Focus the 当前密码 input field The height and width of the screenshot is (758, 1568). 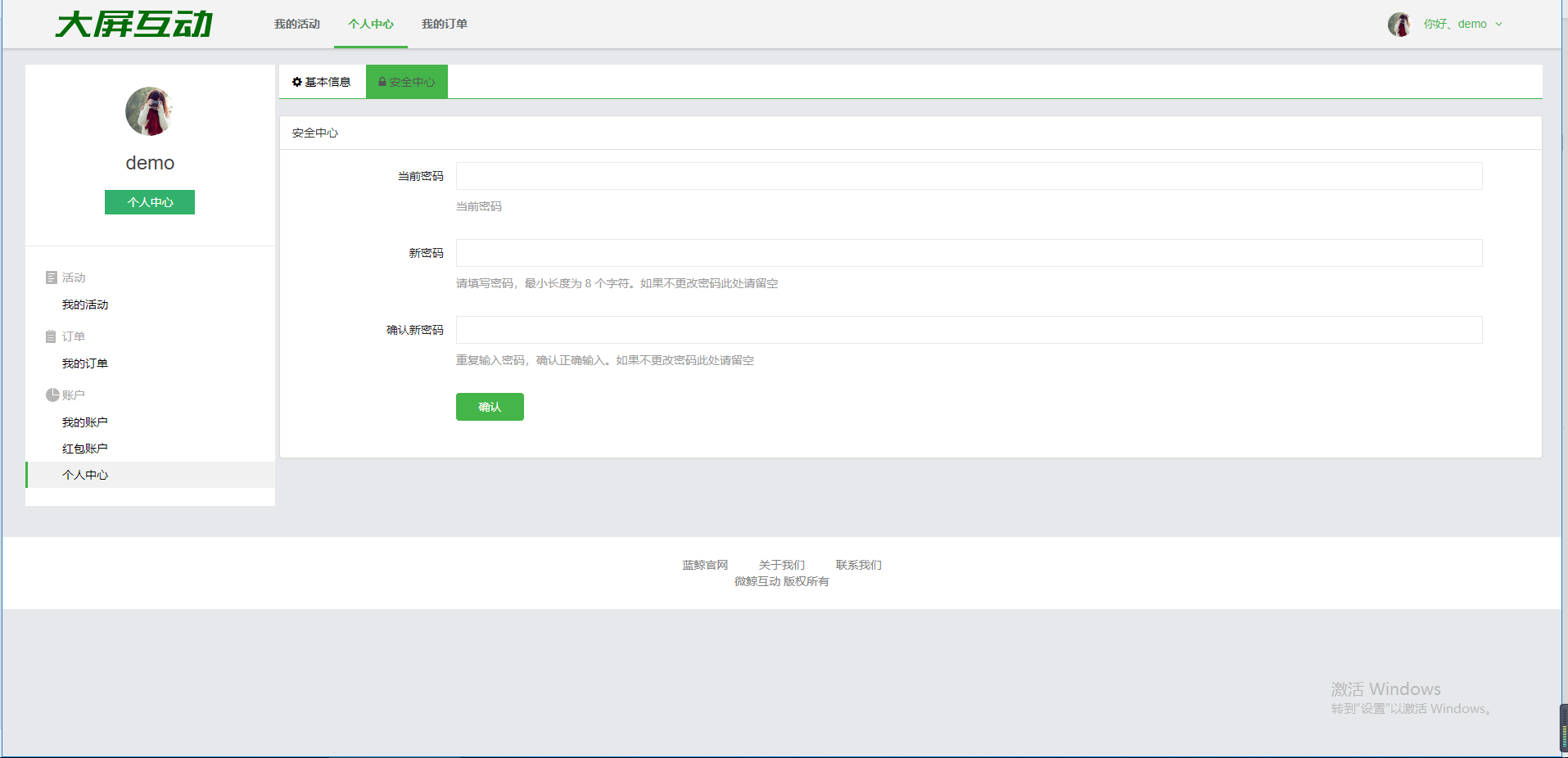[x=969, y=176]
